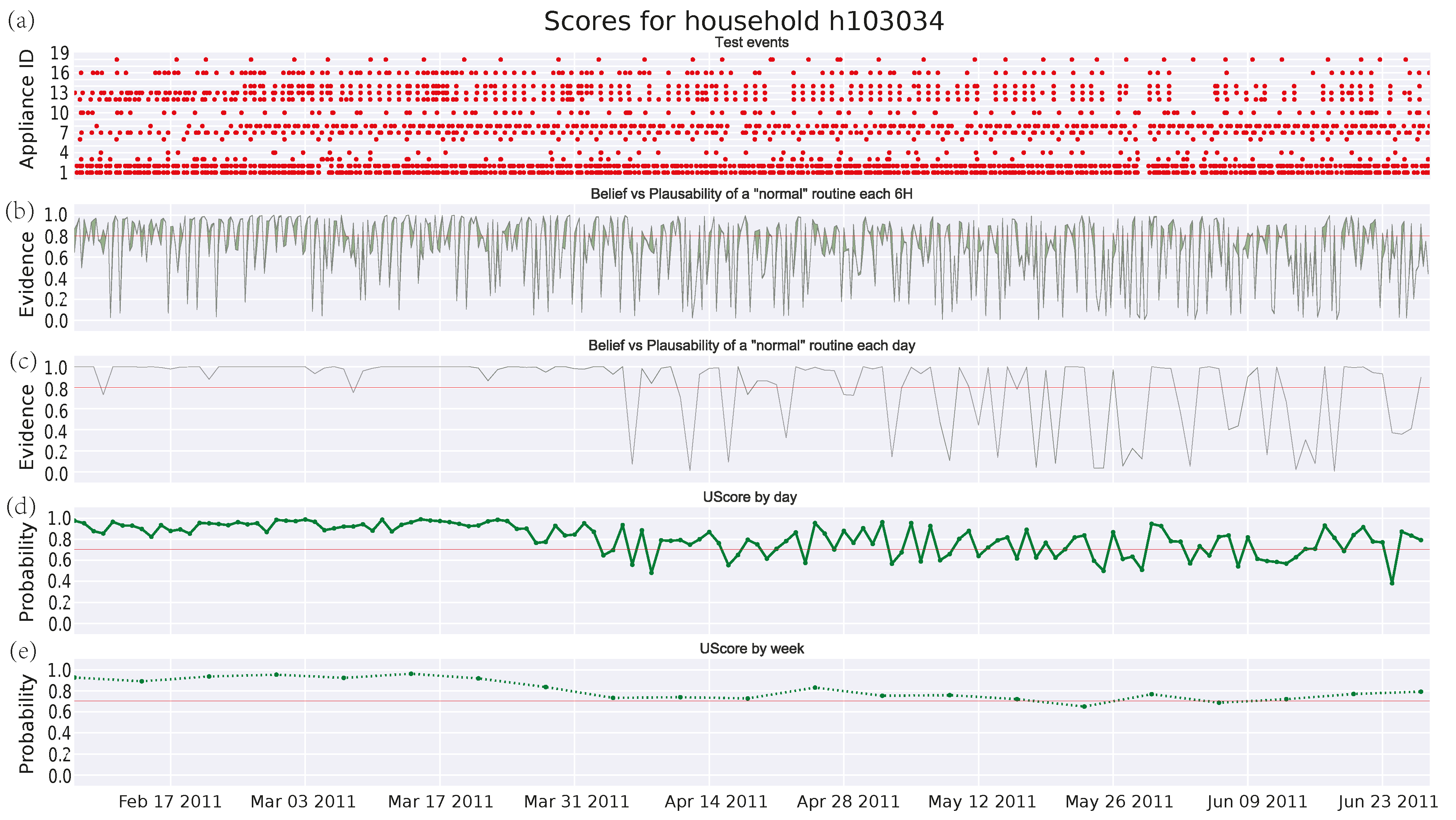Click the 'Jun 23 2011' date tick label
Screen dimensions: 1456x820
1387,801
